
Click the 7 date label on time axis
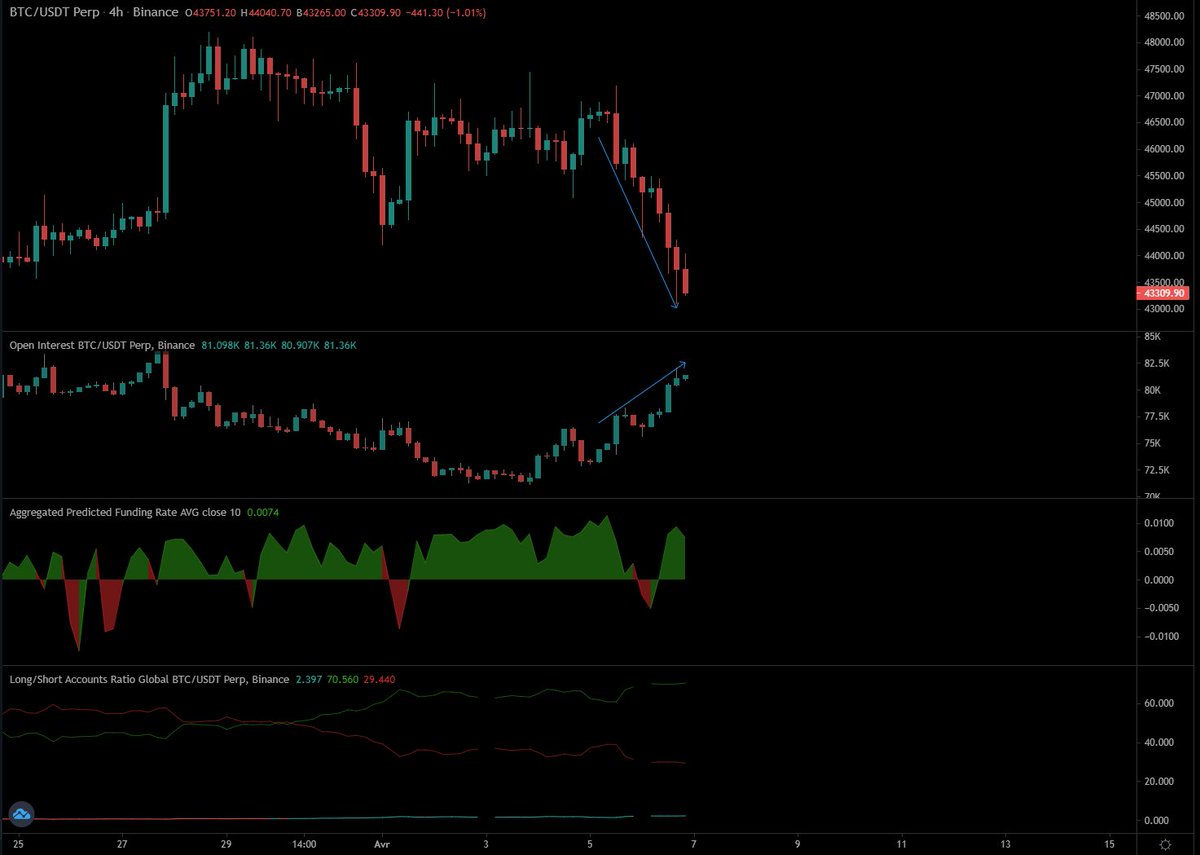[694, 844]
